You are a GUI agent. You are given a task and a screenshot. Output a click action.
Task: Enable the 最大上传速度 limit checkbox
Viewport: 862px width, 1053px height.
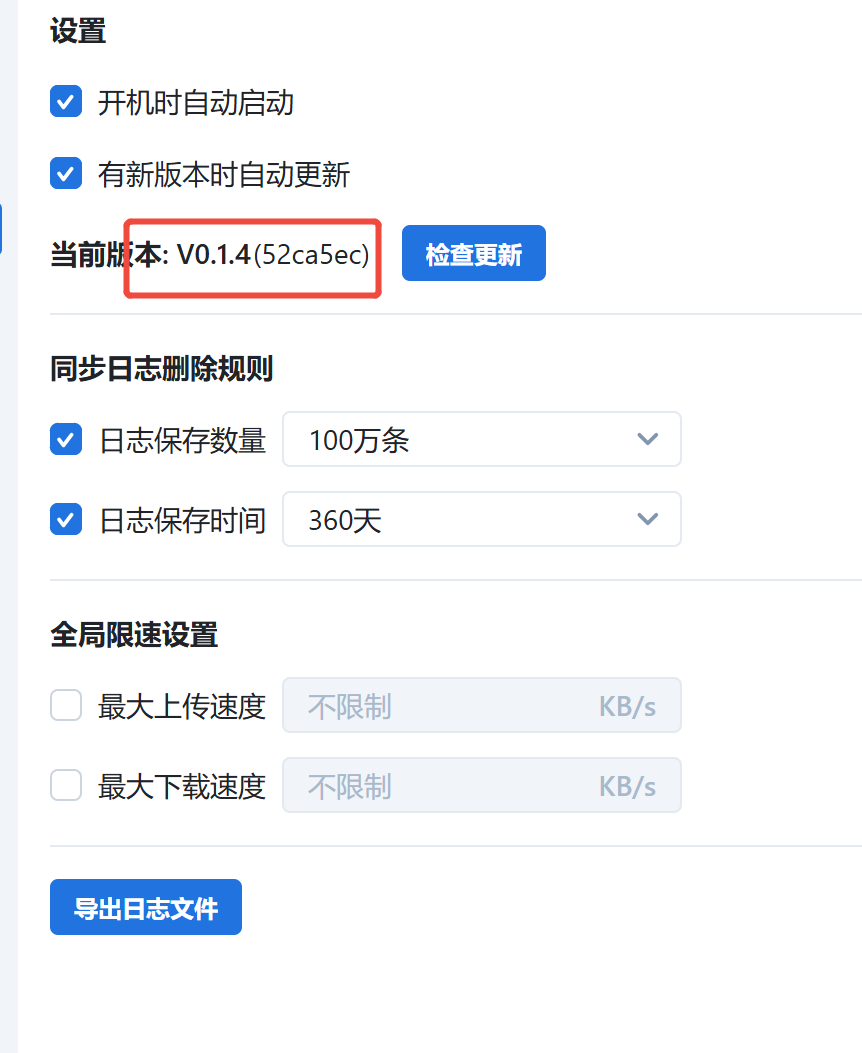(66, 707)
